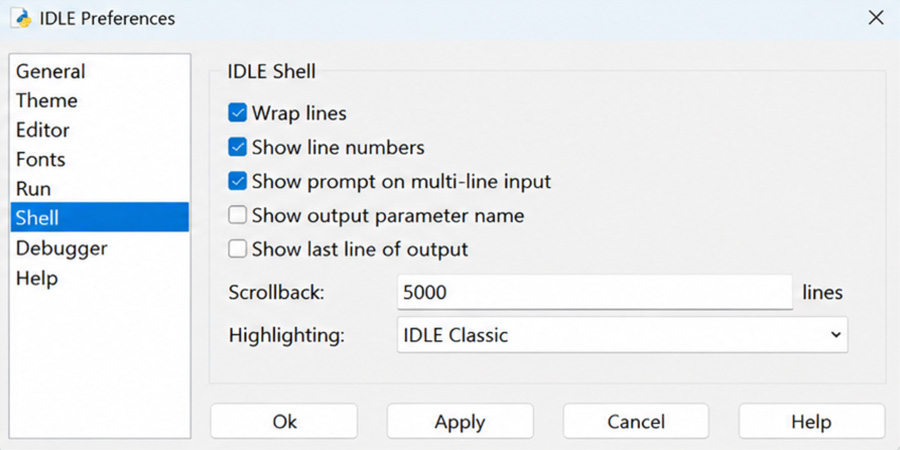
Task: Uncheck the Wrap lines checkbox
Action: (237, 113)
